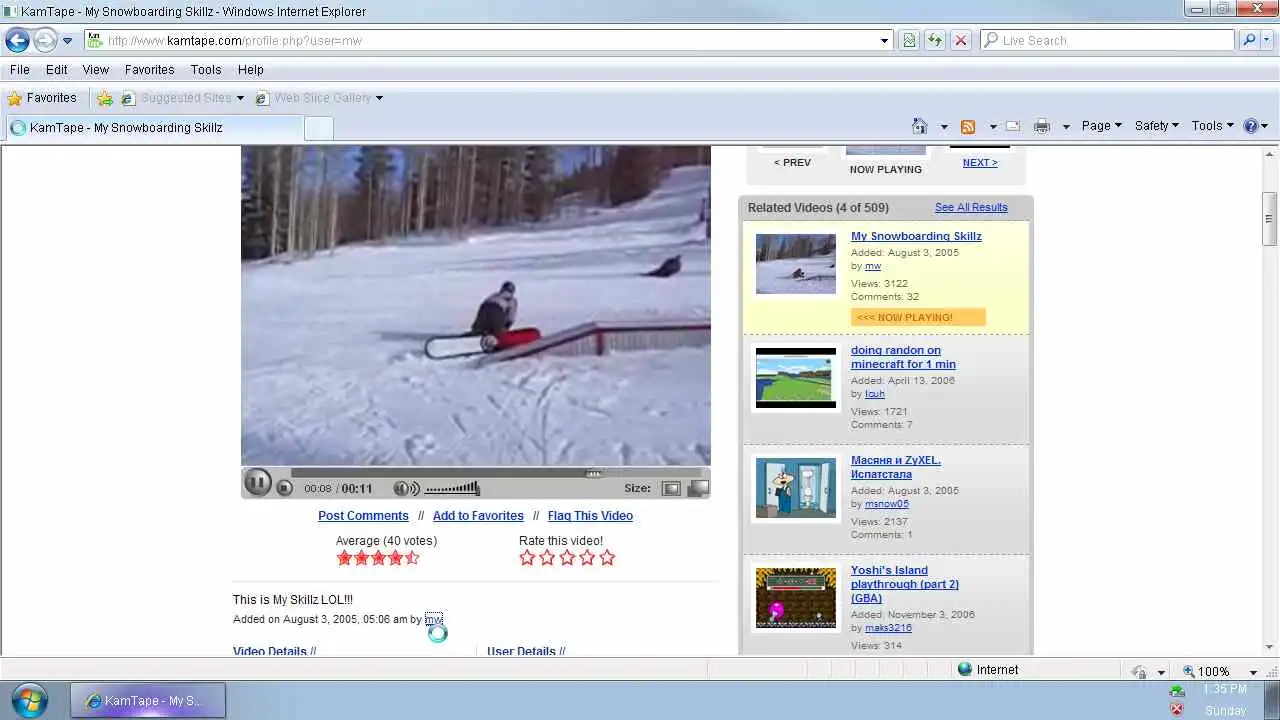Open the My Snowboarding Skillz related link

point(916,237)
